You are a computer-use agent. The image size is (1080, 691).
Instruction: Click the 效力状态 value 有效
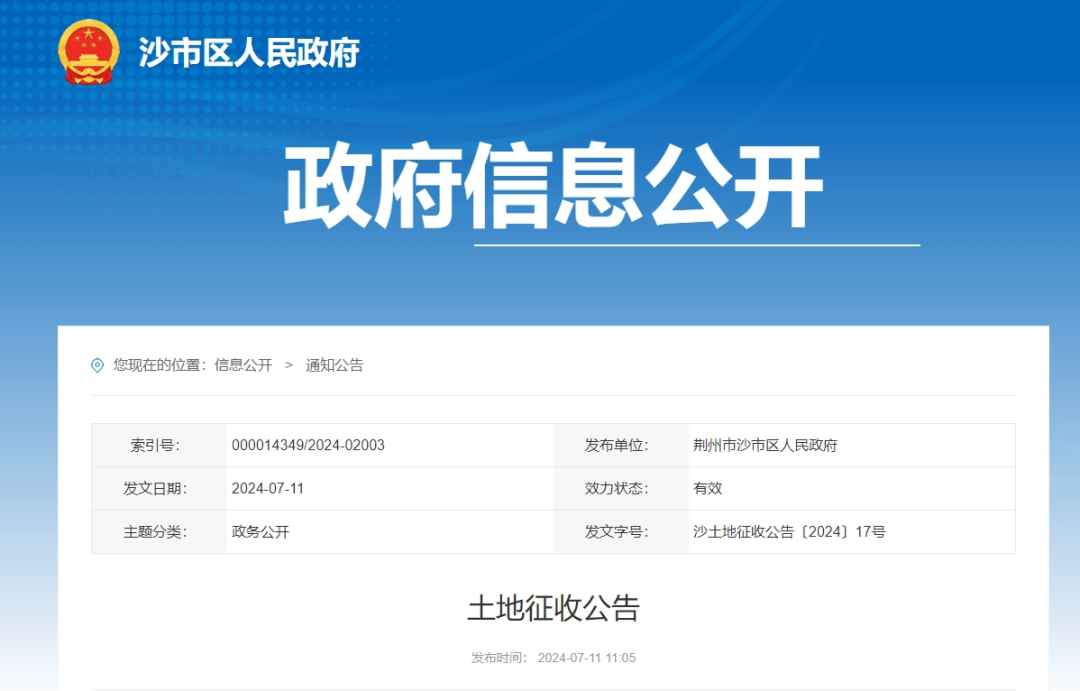click(x=707, y=489)
